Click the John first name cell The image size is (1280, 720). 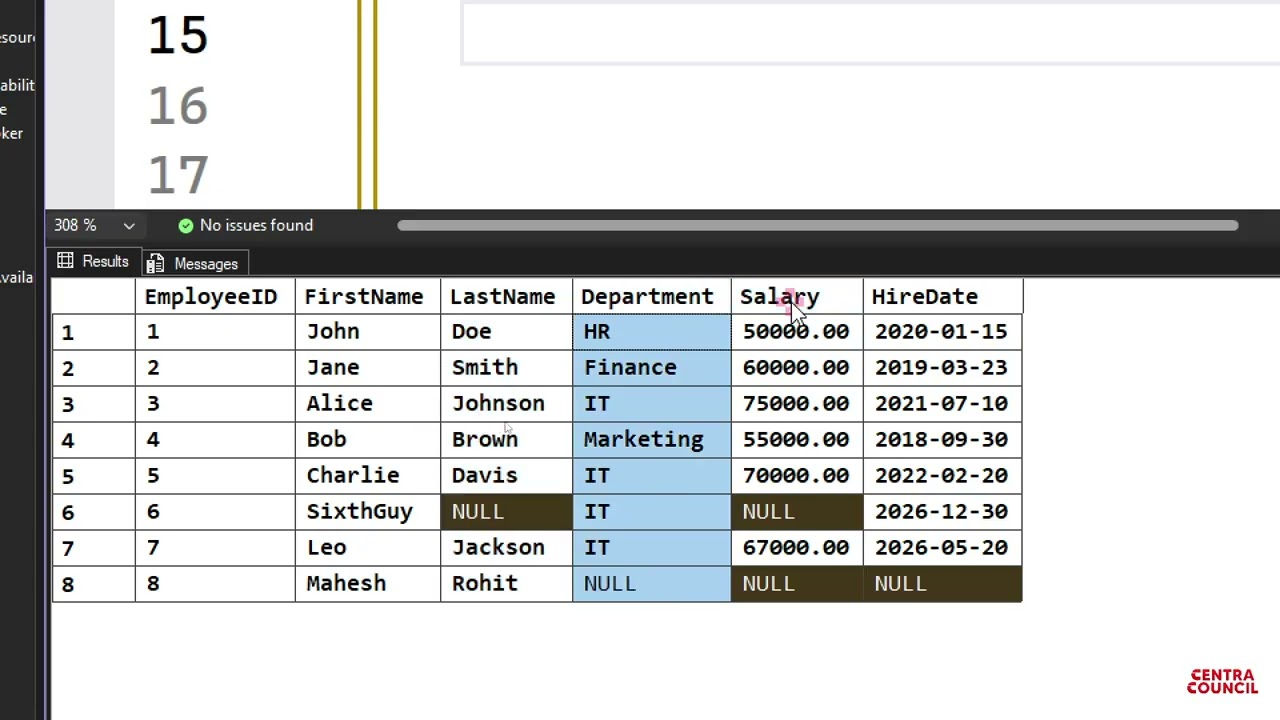pos(368,332)
